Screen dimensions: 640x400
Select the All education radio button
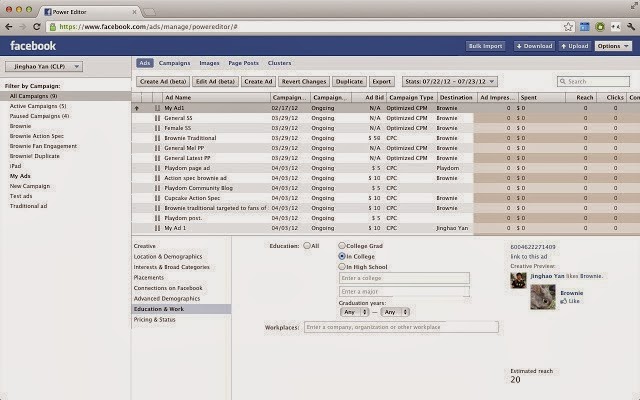pos(307,246)
